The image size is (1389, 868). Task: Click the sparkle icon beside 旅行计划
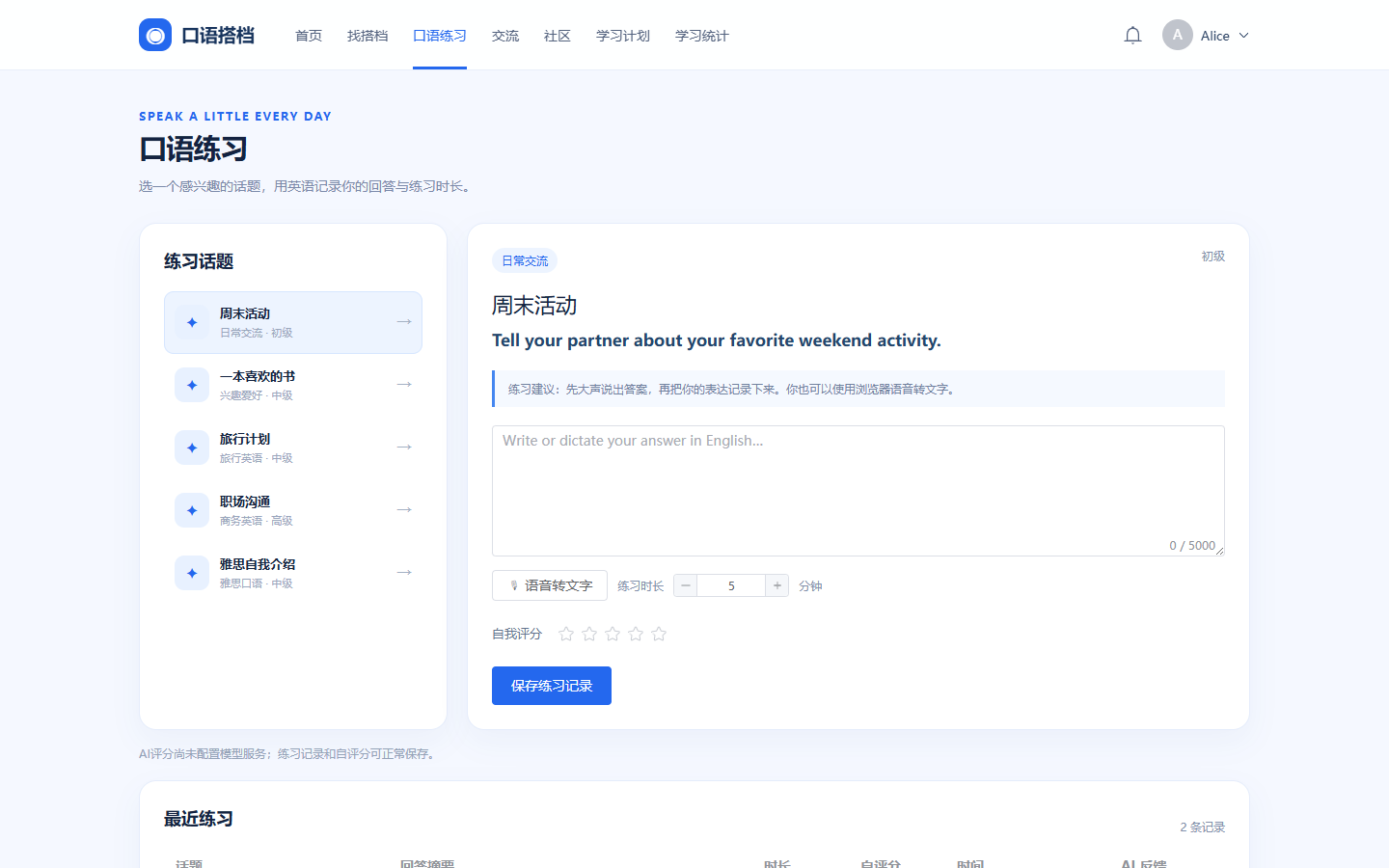click(x=192, y=448)
